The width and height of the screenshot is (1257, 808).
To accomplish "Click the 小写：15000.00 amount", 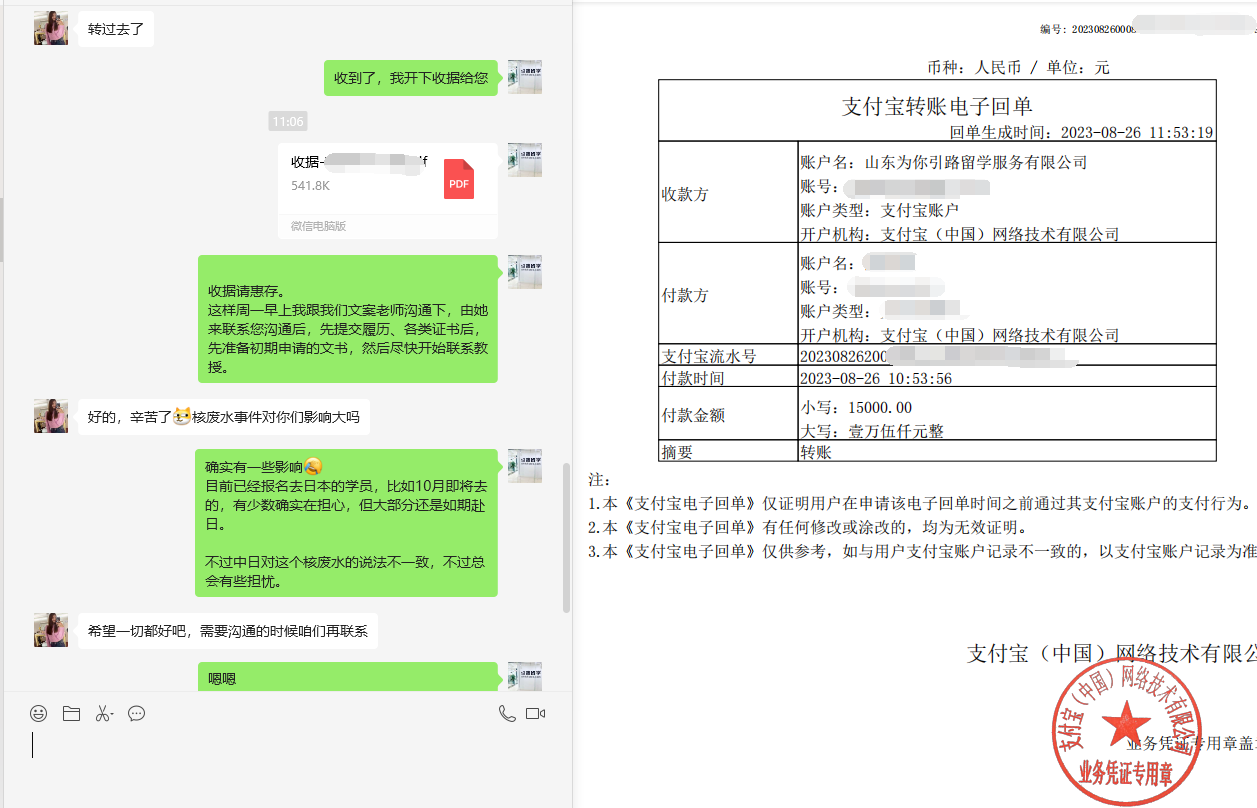I will click(x=856, y=407).
